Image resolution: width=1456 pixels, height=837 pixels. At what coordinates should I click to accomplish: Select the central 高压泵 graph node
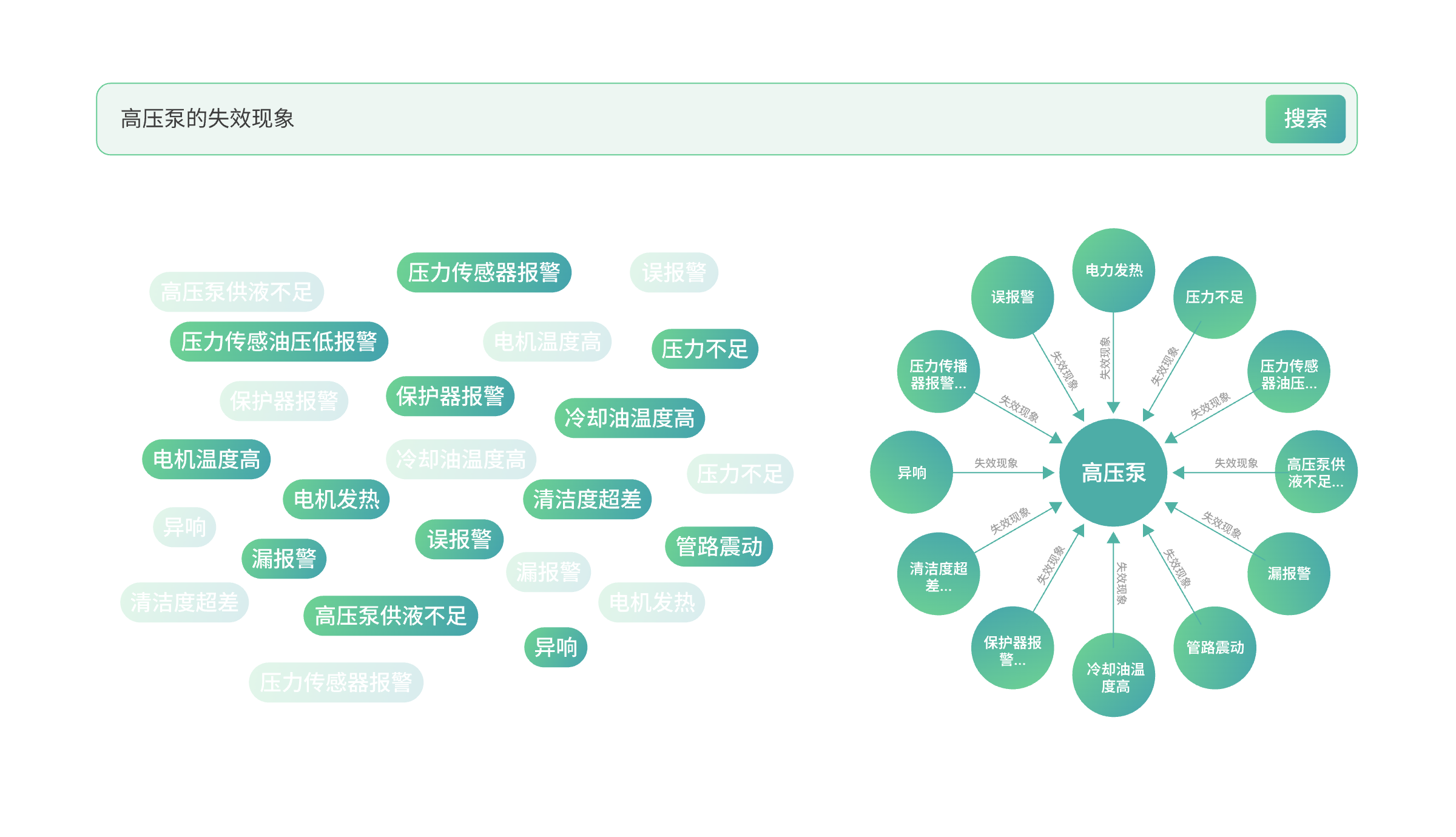[1113, 472]
